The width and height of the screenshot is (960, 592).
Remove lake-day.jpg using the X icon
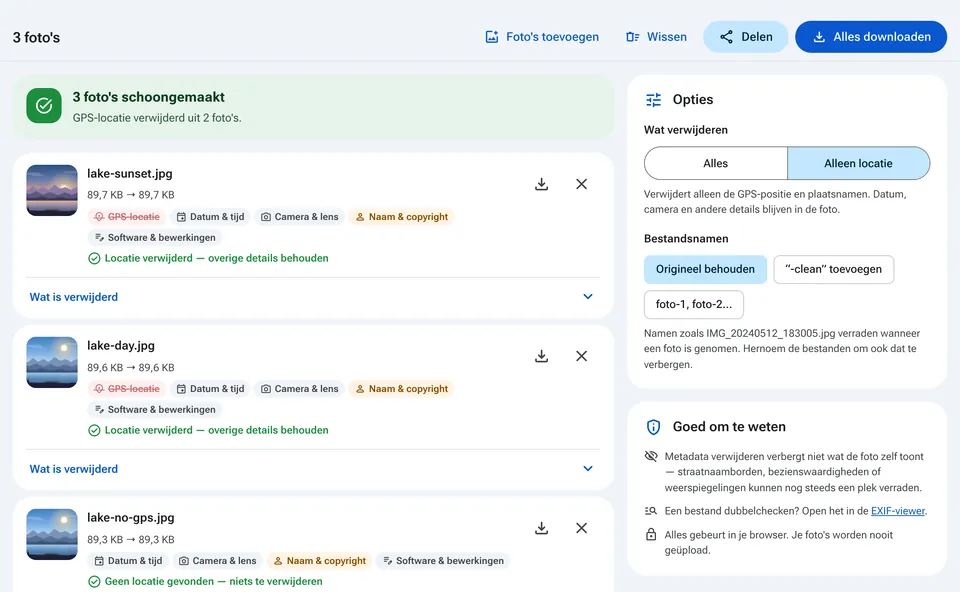point(582,356)
